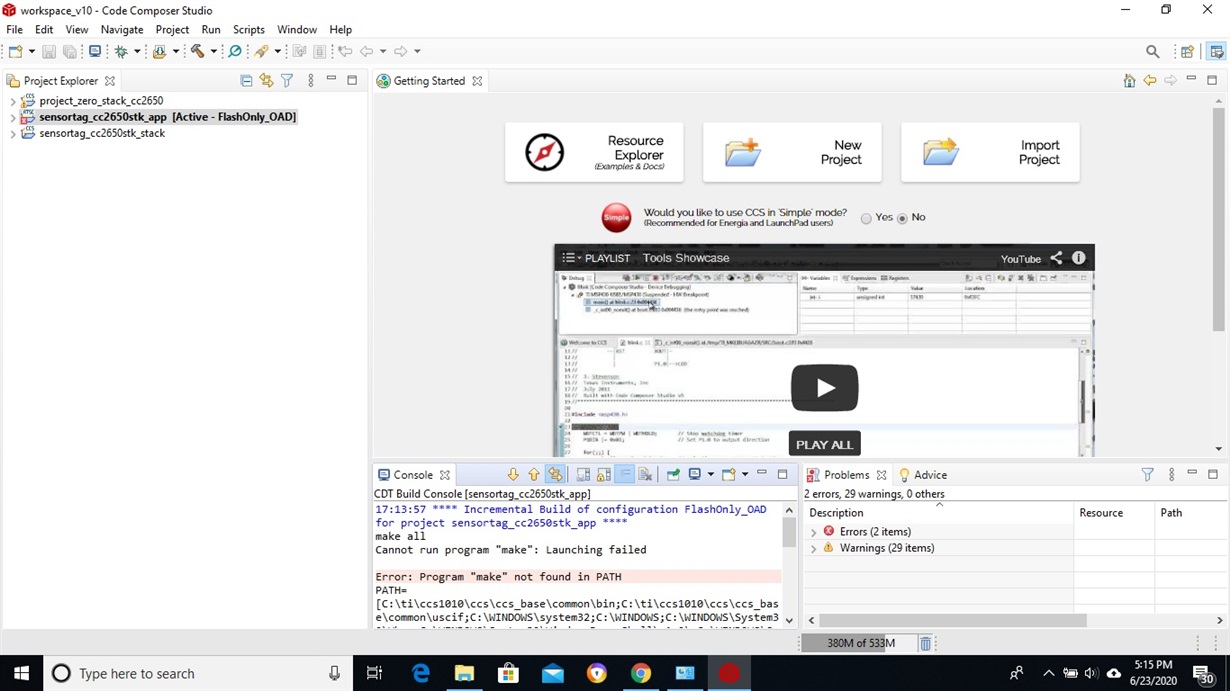The image size is (1230, 691).
Task: Click the taskbar search box
Action: click(x=198, y=673)
